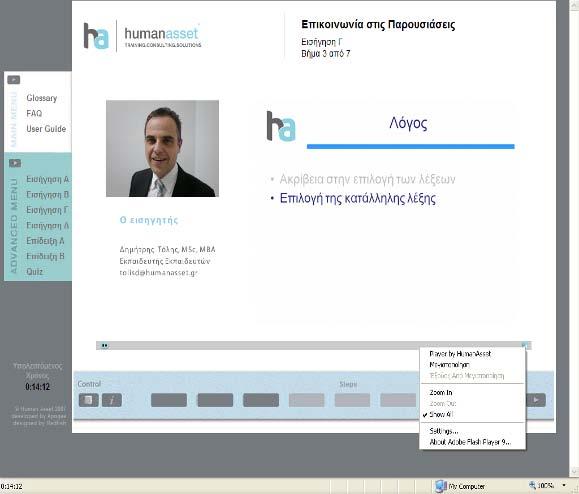Click the notes icon in Control
The width and height of the screenshot is (579, 494).
pos(89,400)
